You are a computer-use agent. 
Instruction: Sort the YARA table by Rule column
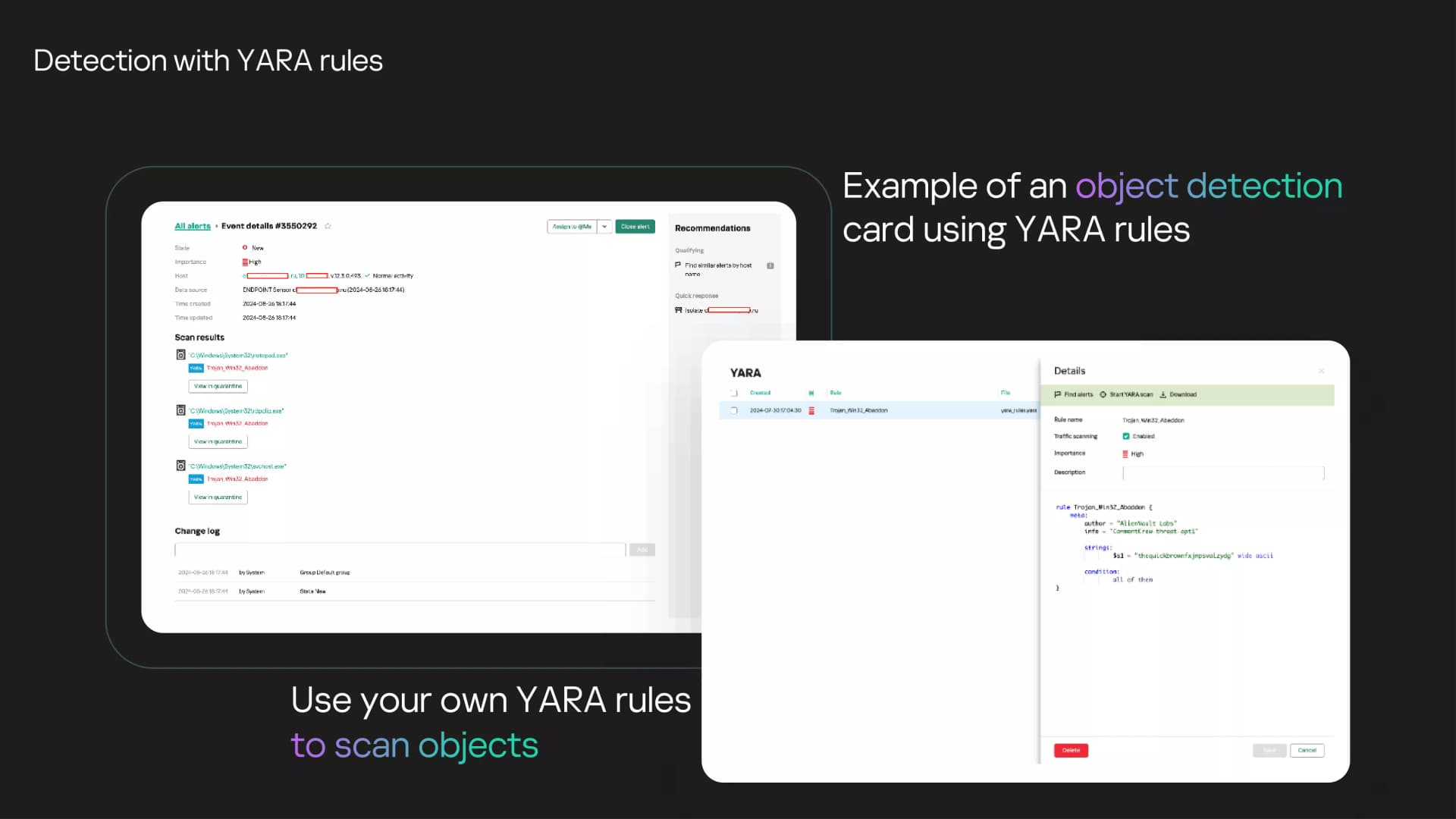pos(836,393)
